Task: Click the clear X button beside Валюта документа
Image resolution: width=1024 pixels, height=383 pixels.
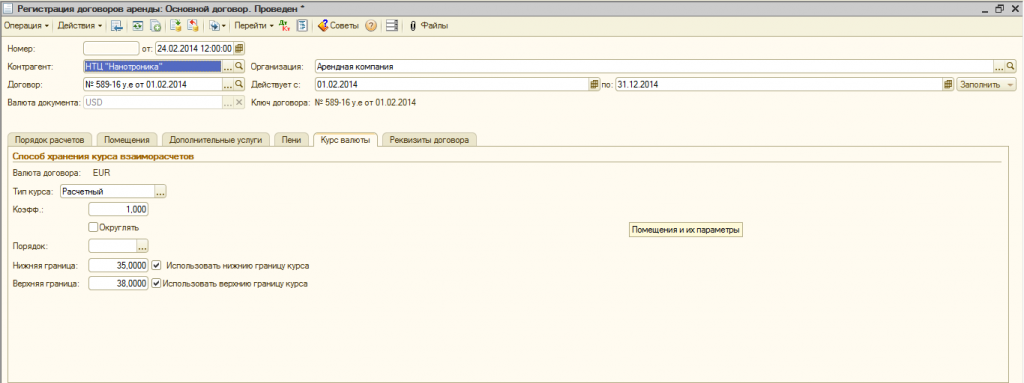Action: (239, 103)
